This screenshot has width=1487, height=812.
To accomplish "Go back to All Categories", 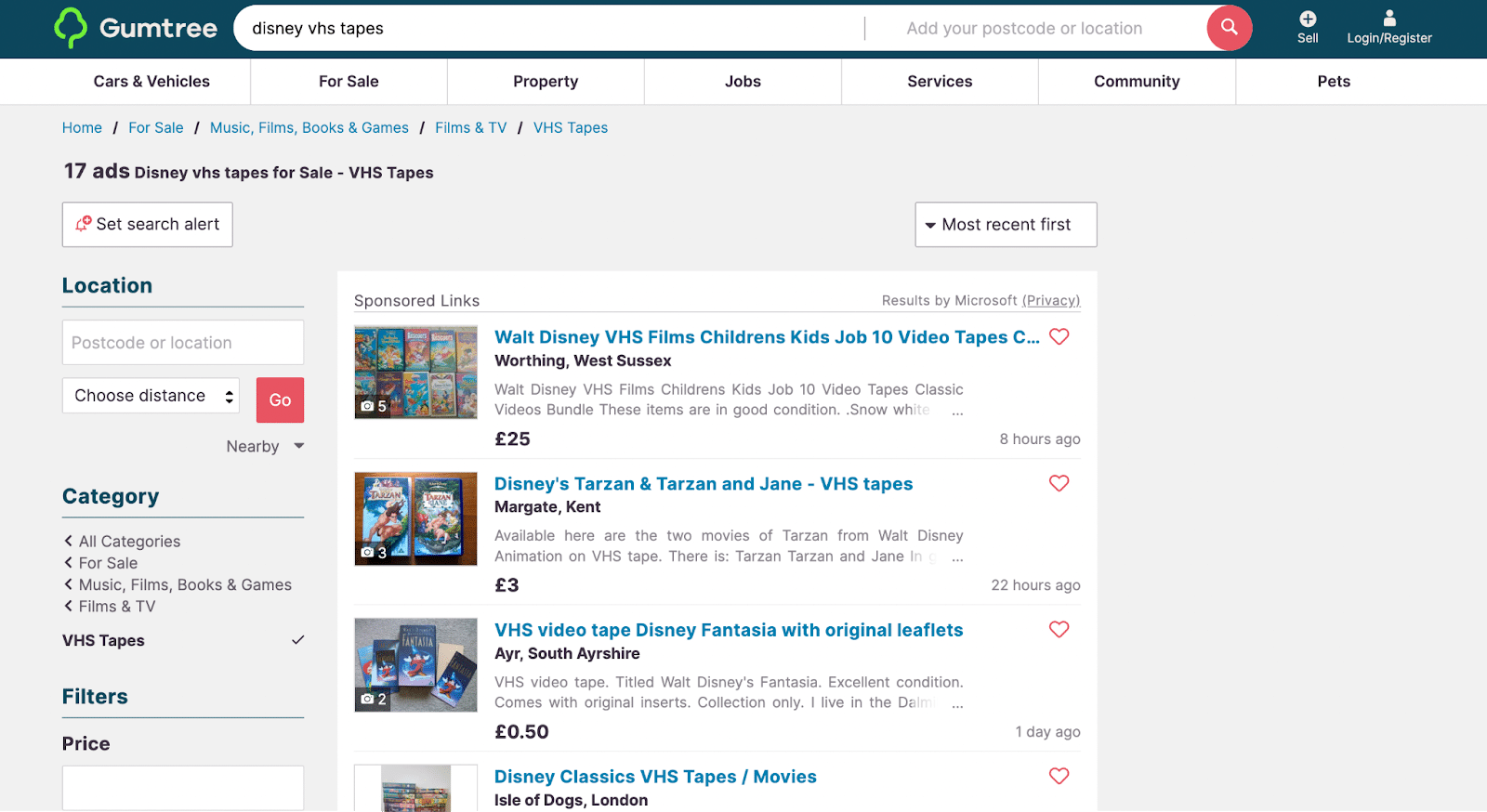I will [x=129, y=542].
